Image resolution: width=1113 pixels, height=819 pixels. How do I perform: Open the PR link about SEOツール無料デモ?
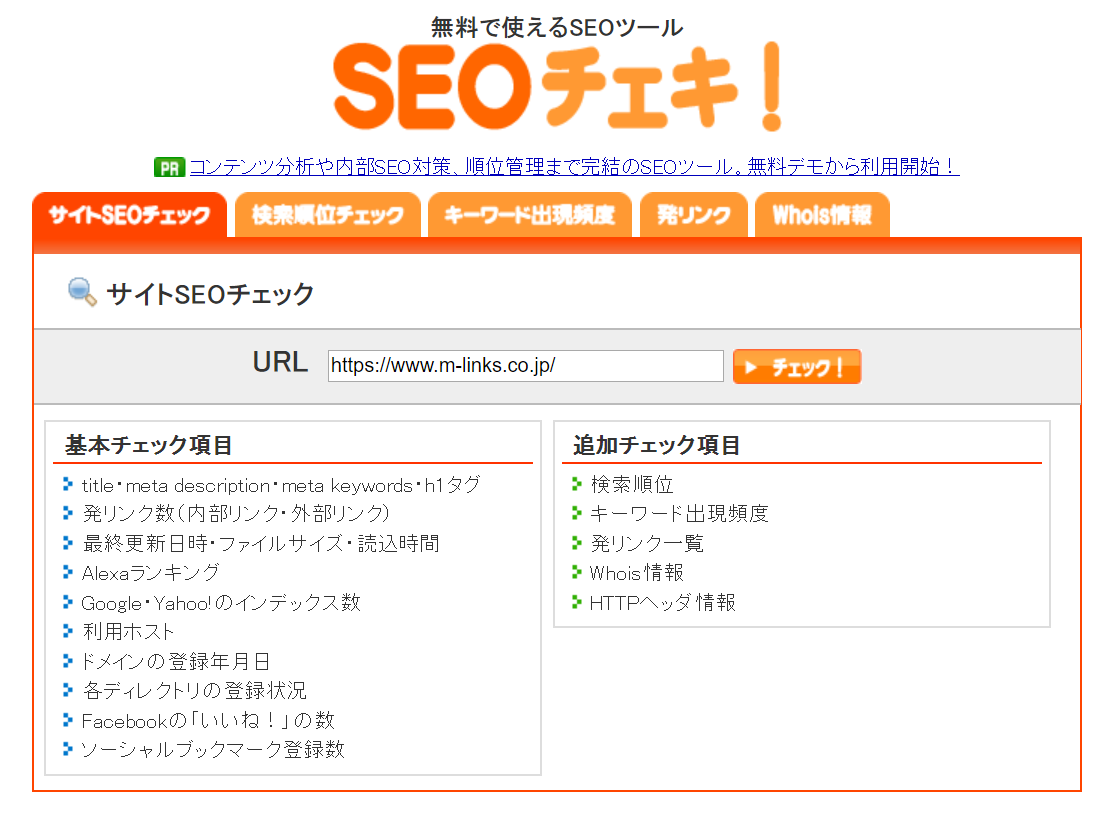(574, 167)
